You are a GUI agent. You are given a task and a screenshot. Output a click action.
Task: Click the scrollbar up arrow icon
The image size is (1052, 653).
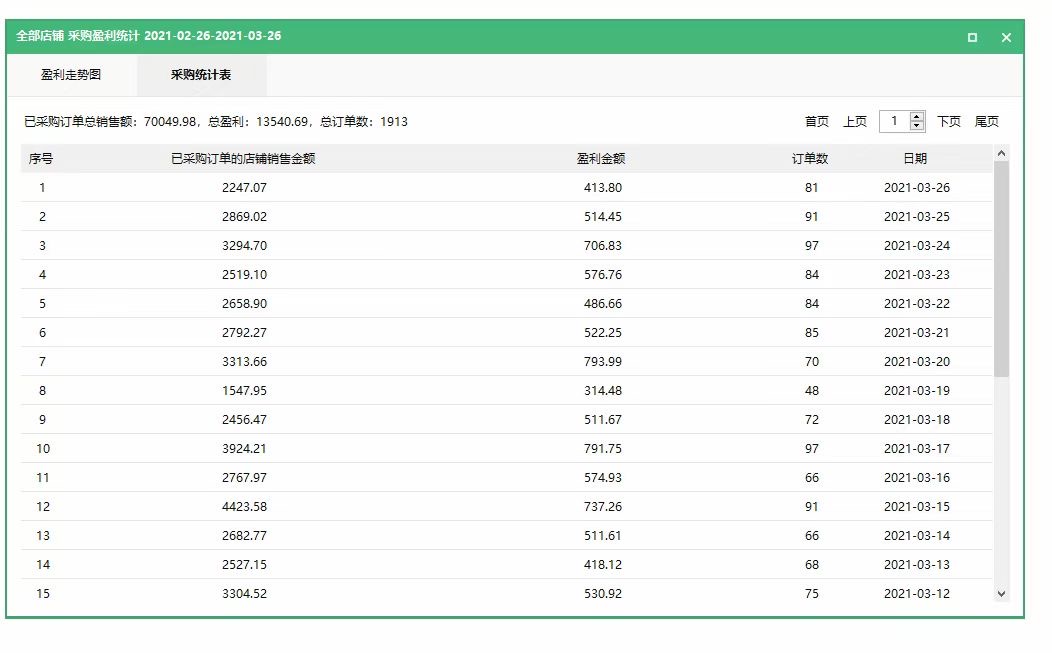point(1002,152)
